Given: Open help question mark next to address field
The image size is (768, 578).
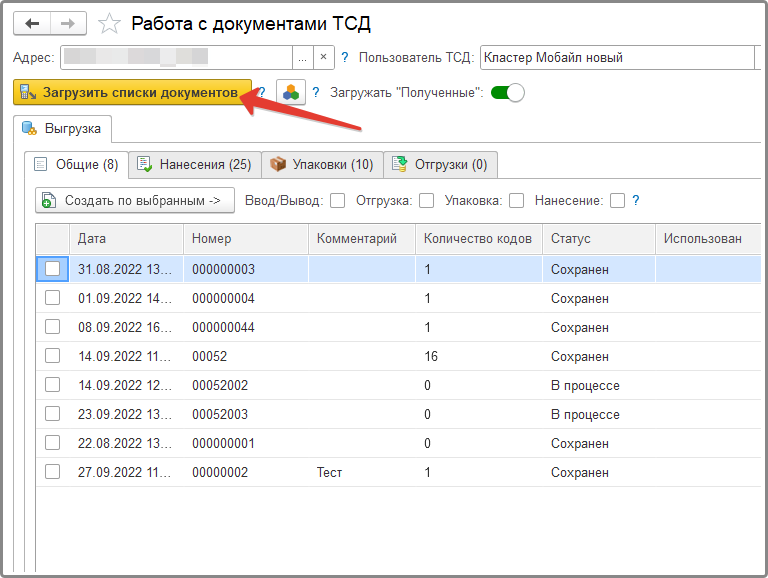Looking at the screenshot, I should 345,58.
